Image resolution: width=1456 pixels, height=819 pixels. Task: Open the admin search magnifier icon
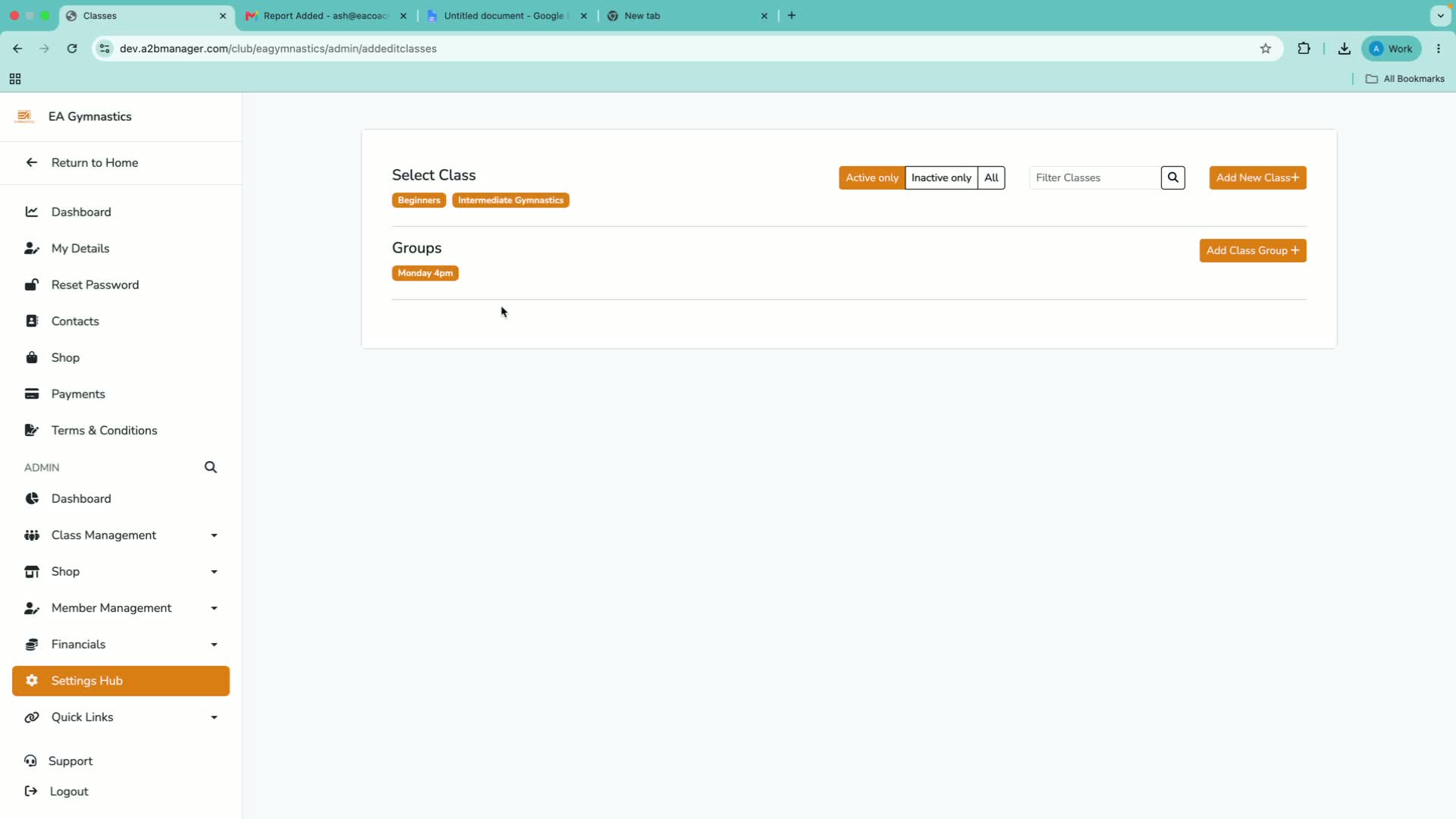pyautogui.click(x=211, y=467)
